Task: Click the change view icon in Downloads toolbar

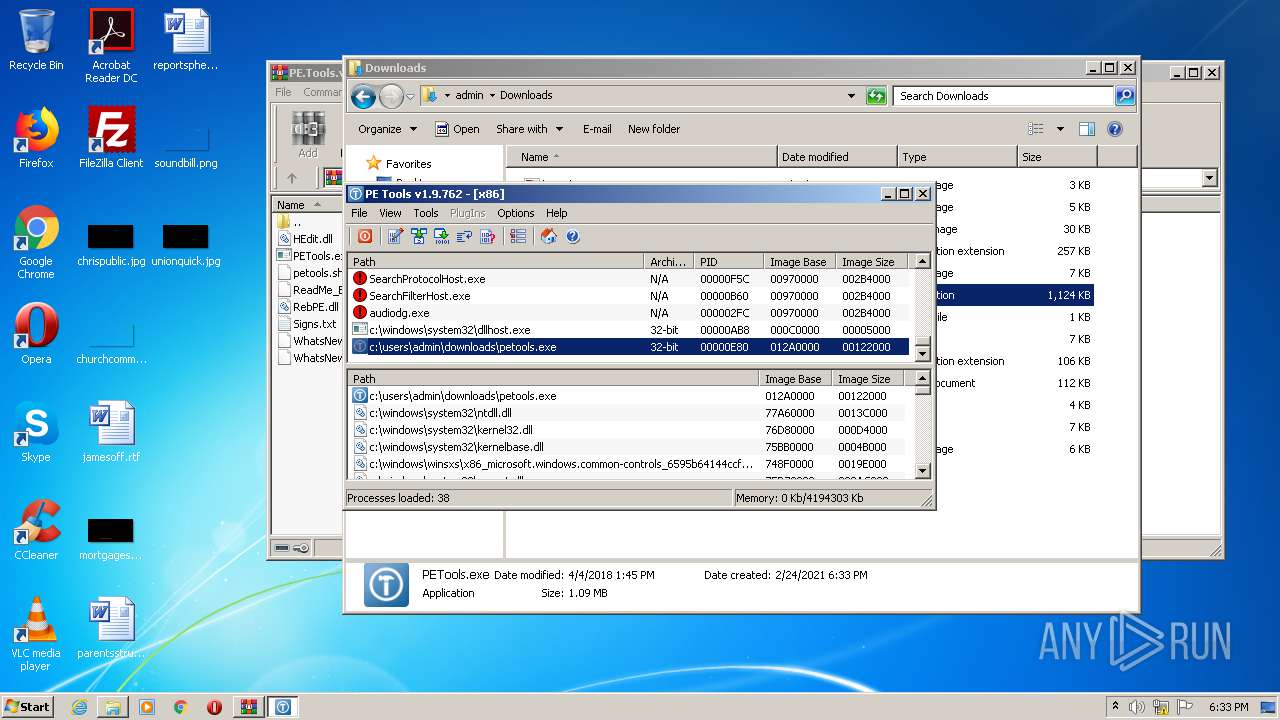Action: (1036, 129)
